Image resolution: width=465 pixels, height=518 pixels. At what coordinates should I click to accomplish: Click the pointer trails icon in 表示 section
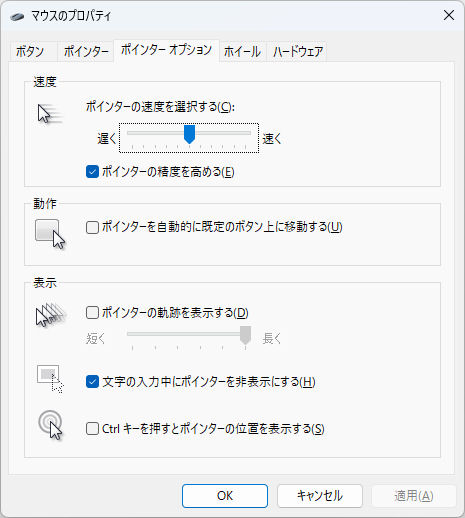coord(51,314)
